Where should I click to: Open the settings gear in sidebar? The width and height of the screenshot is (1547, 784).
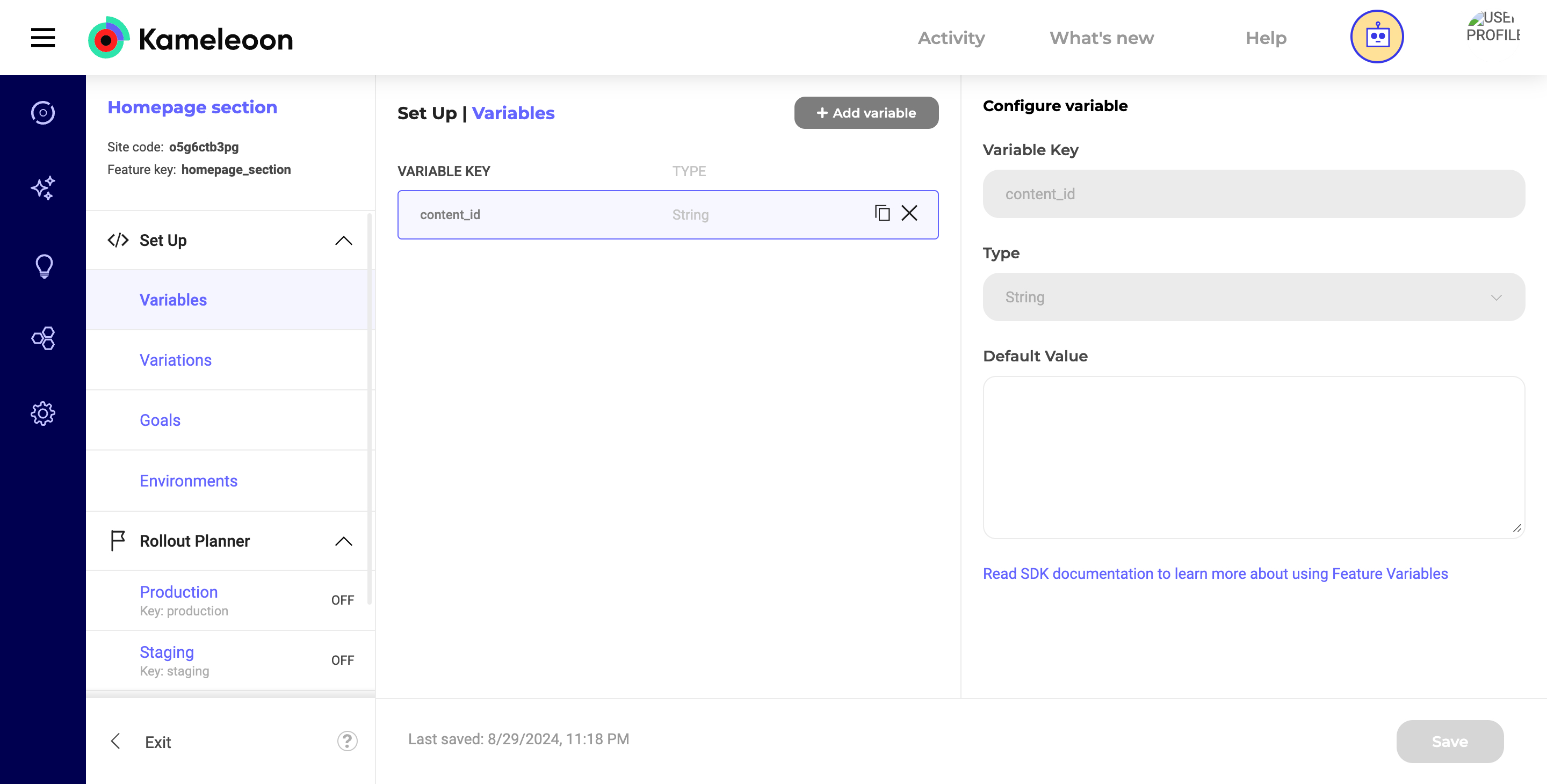(x=42, y=413)
